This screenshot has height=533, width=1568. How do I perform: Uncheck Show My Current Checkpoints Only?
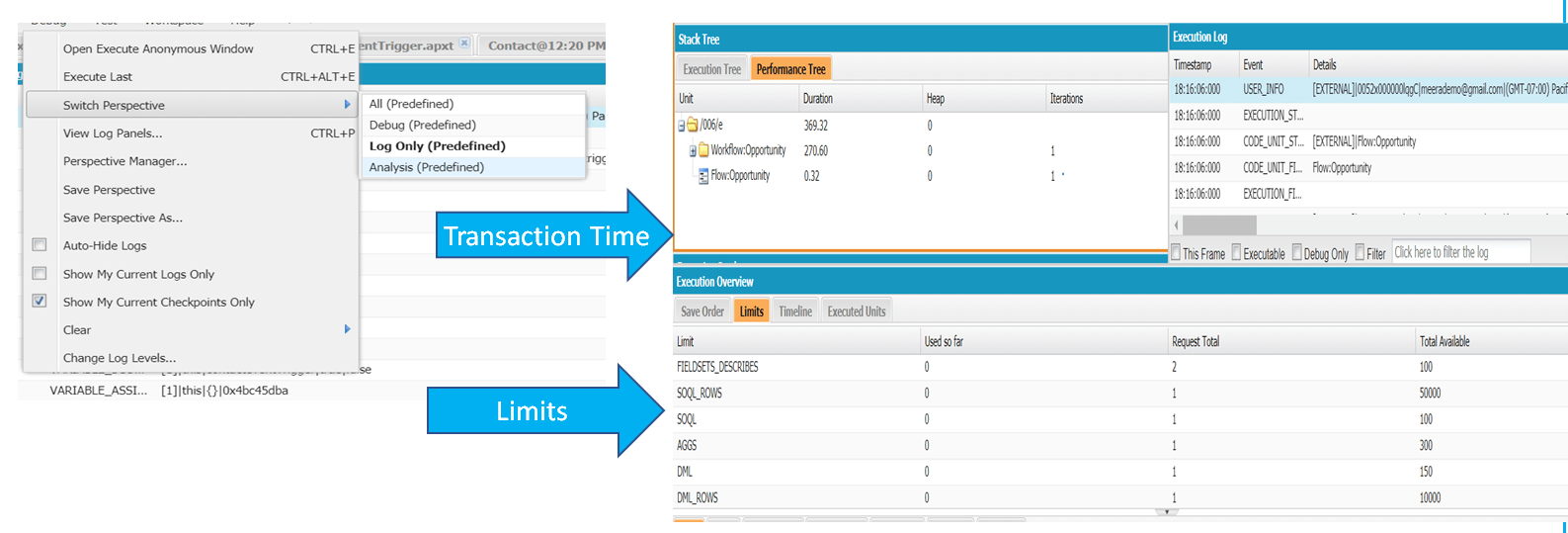point(40,302)
